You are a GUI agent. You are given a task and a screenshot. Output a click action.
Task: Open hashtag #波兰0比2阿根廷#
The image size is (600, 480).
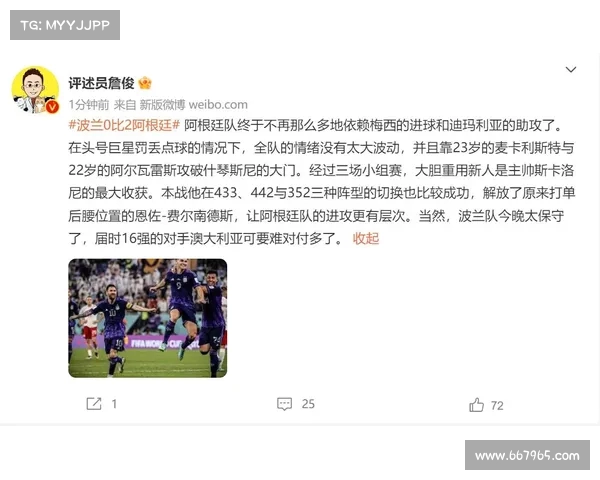[124, 125]
